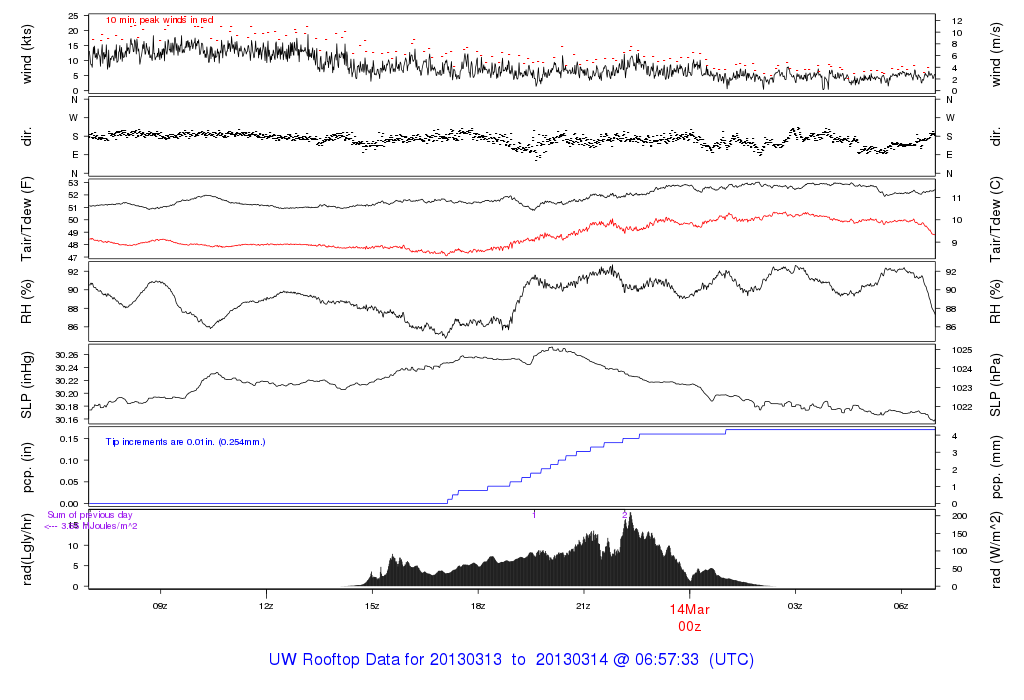Viewport: 1024px width, 700px height.
Task: Click the 1022 hPa tick value
Action: click(962, 407)
